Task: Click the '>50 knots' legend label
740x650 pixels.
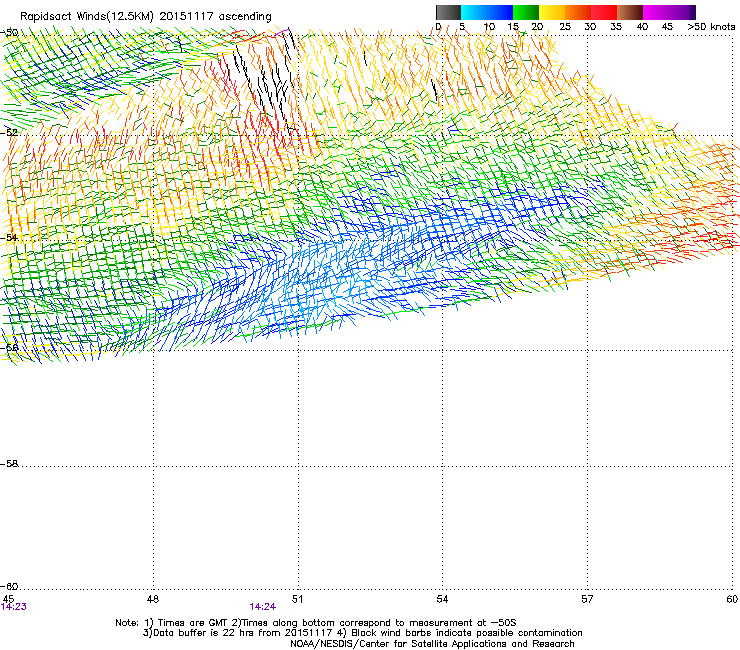Action: click(x=711, y=26)
